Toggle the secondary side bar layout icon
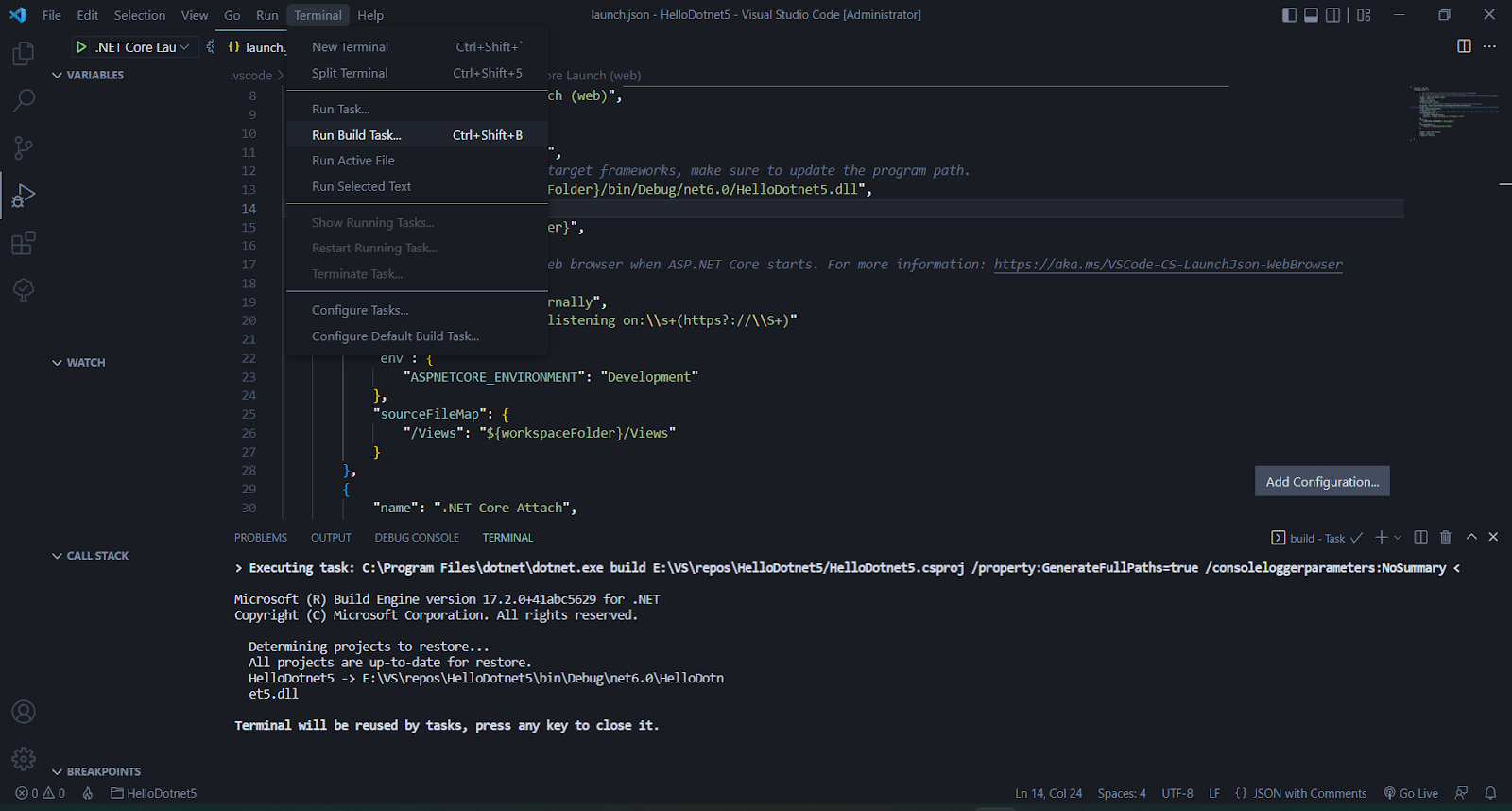 coord(1332,15)
